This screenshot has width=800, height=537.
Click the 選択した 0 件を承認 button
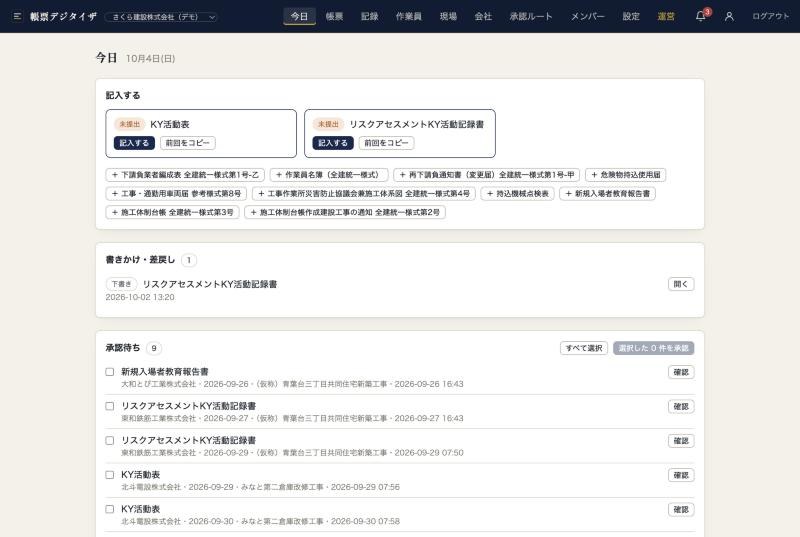point(654,348)
